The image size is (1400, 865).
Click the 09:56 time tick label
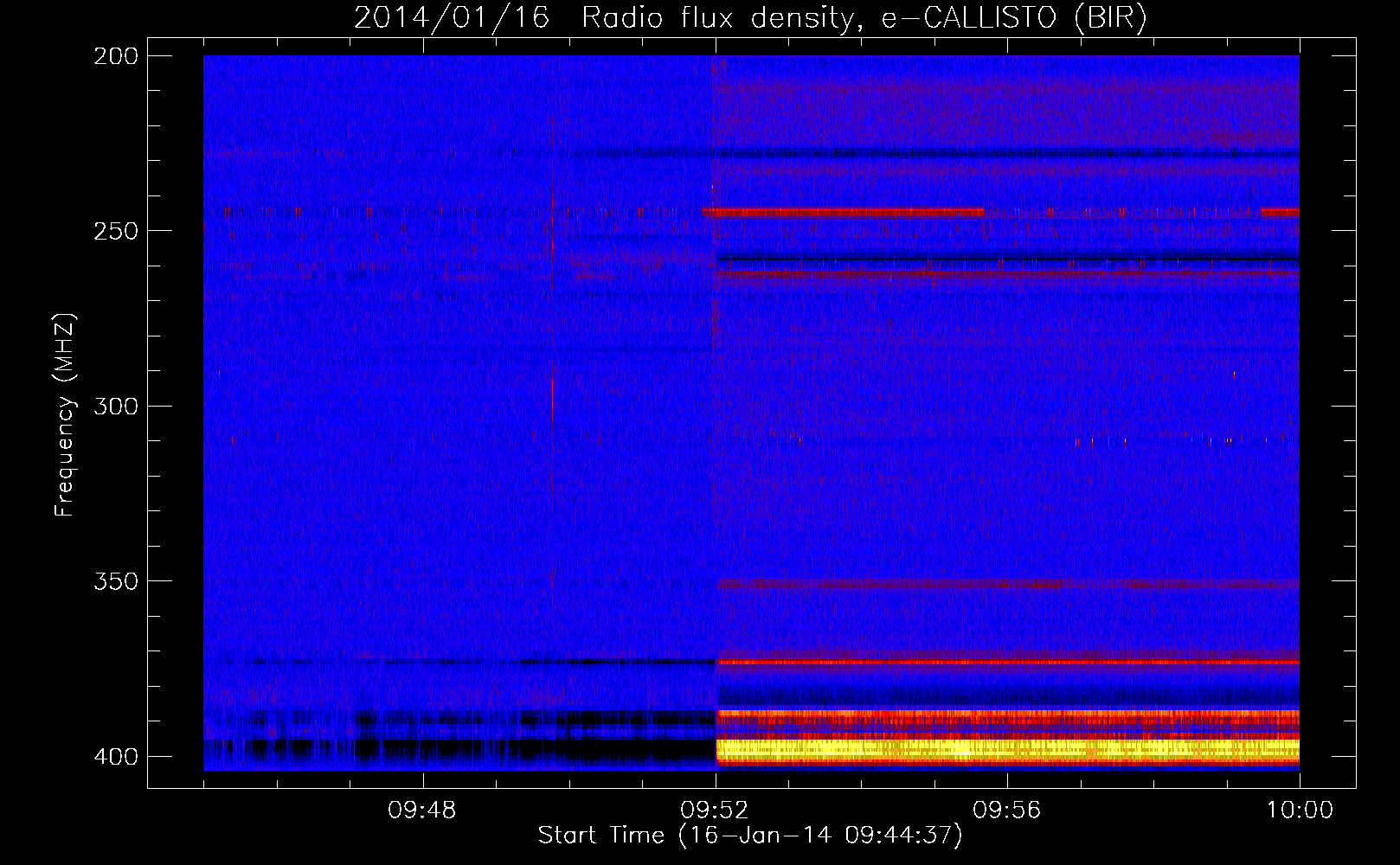[1007, 811]
